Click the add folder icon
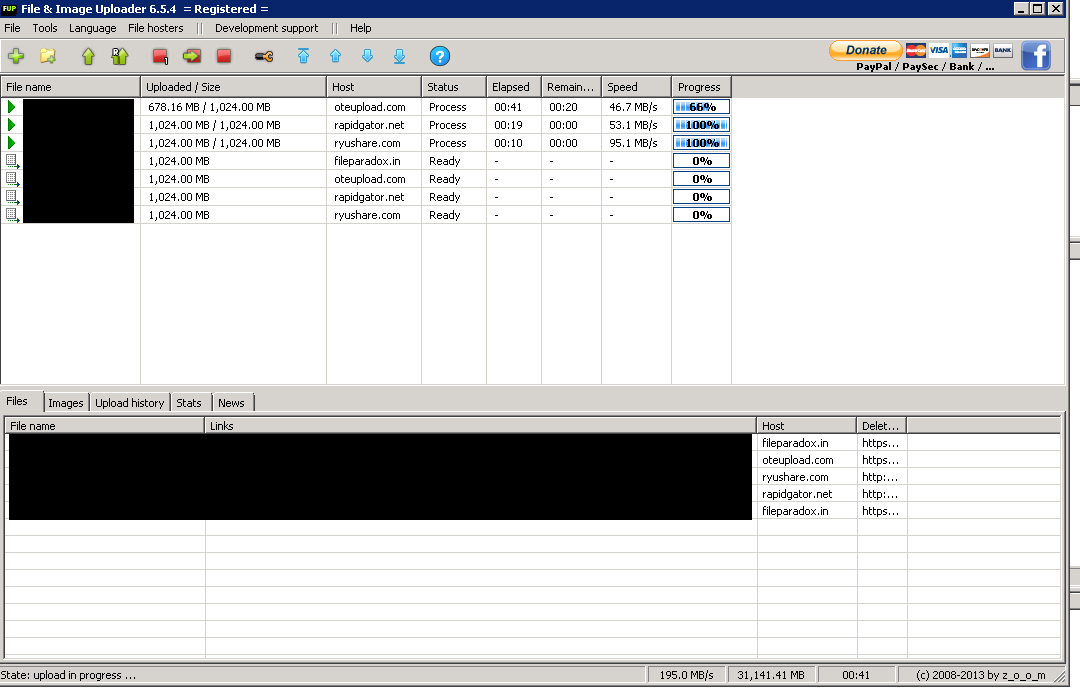Image resolution: width=1080 pixels, height=689 pixels. [47, 57]
